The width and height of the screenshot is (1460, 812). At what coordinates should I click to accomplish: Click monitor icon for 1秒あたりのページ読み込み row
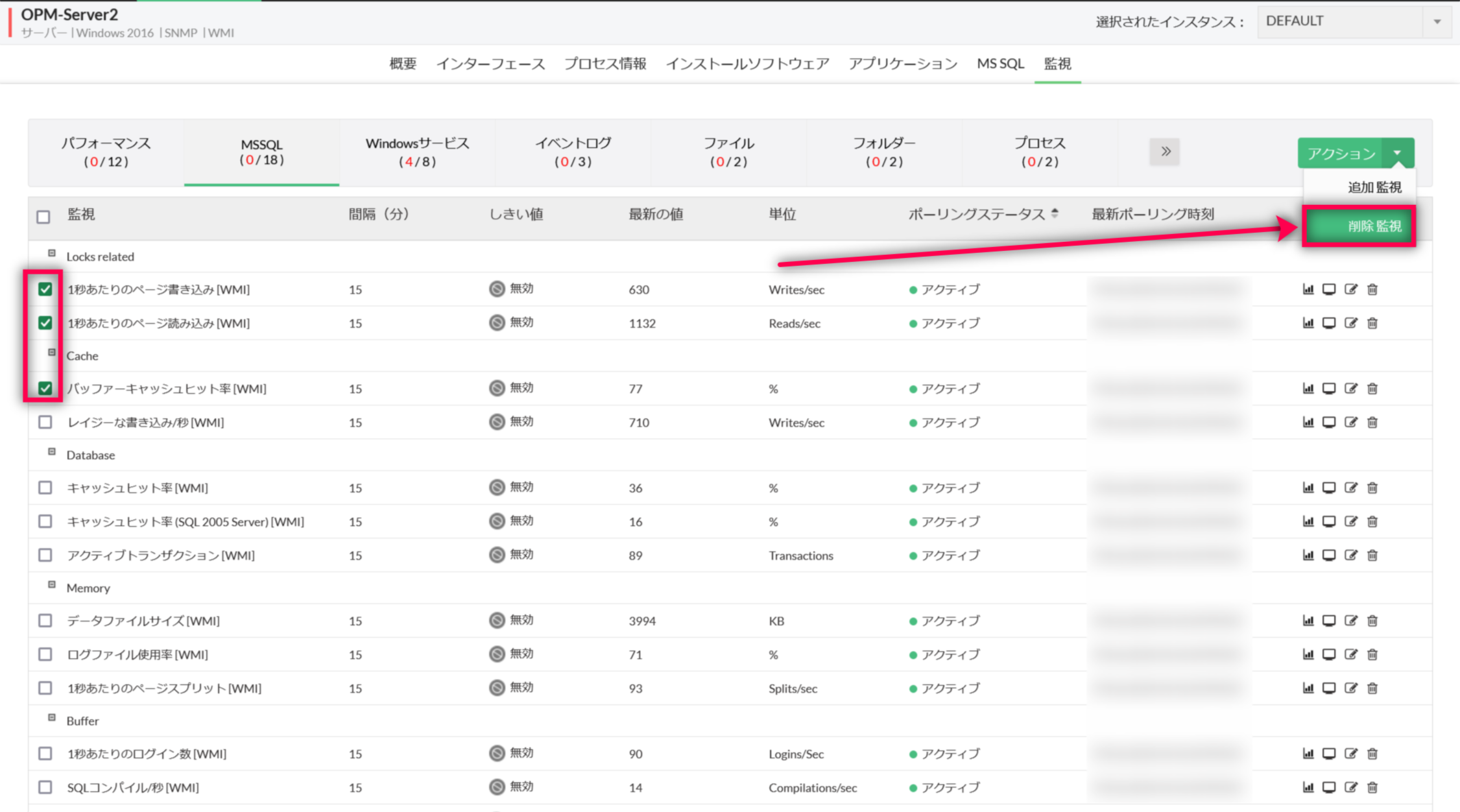click(1329, 323)
